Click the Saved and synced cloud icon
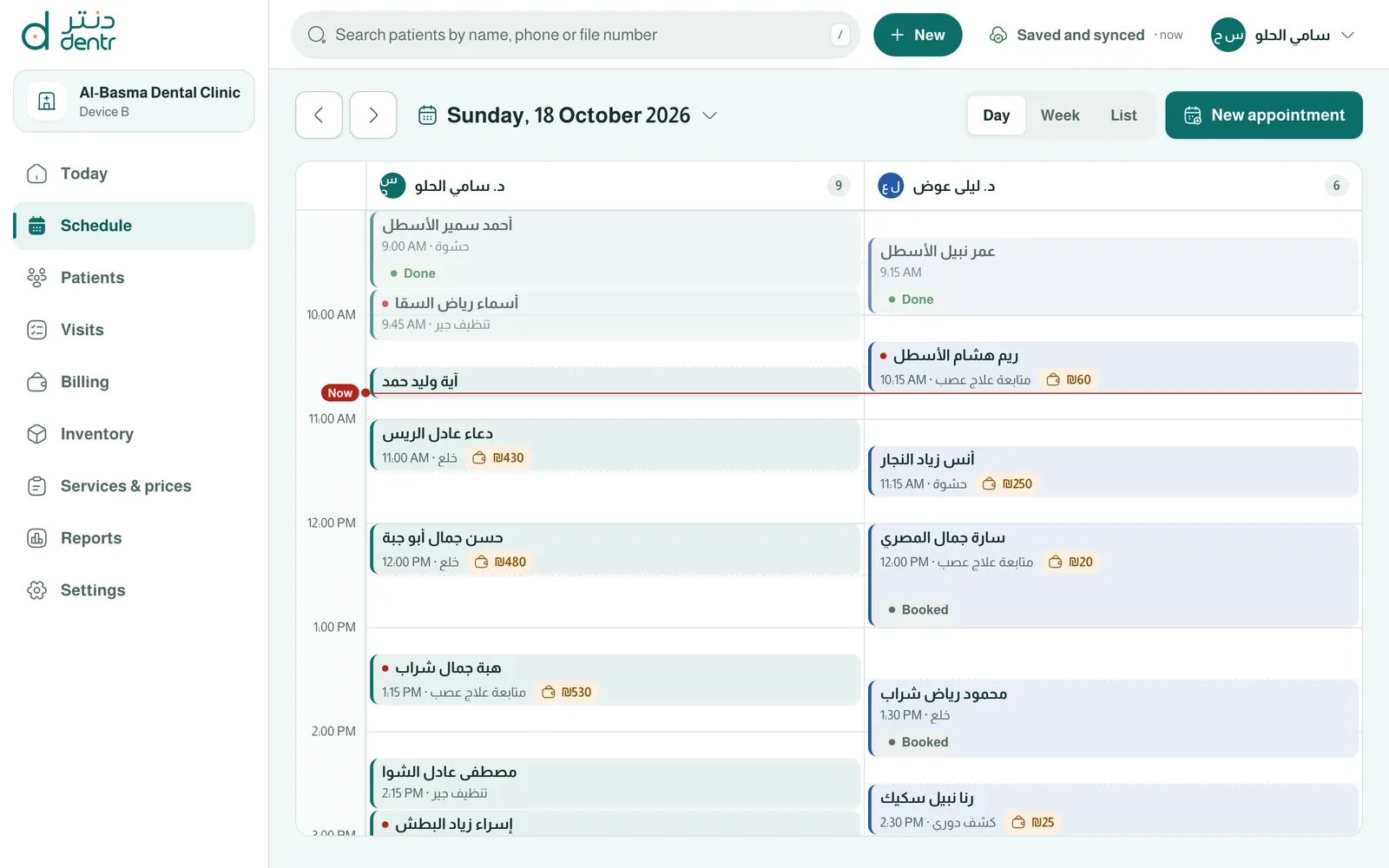 pyautogui.click(x=998, y=35)
